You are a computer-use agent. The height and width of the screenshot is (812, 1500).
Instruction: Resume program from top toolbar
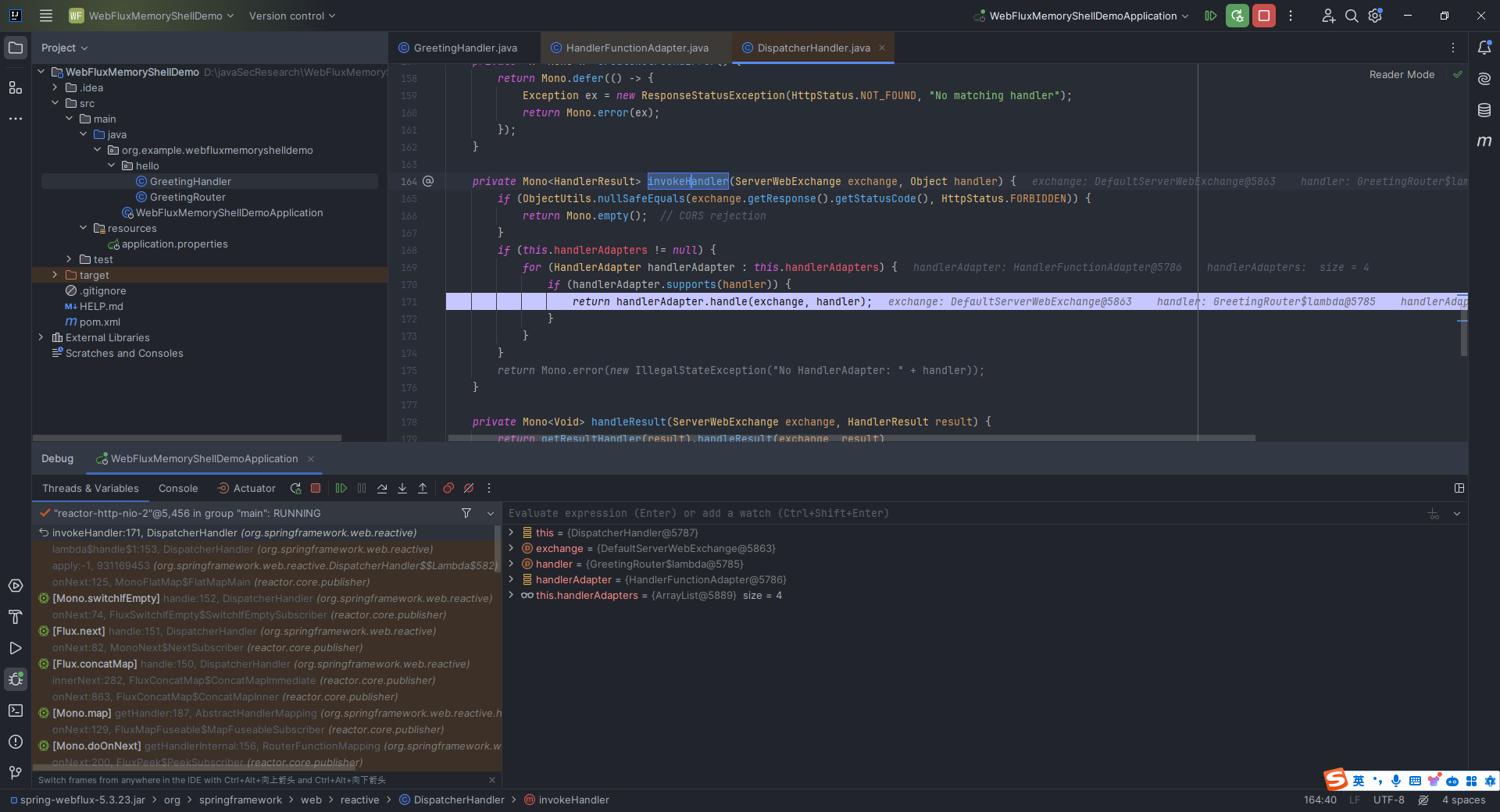click(x=1210, y=16)
